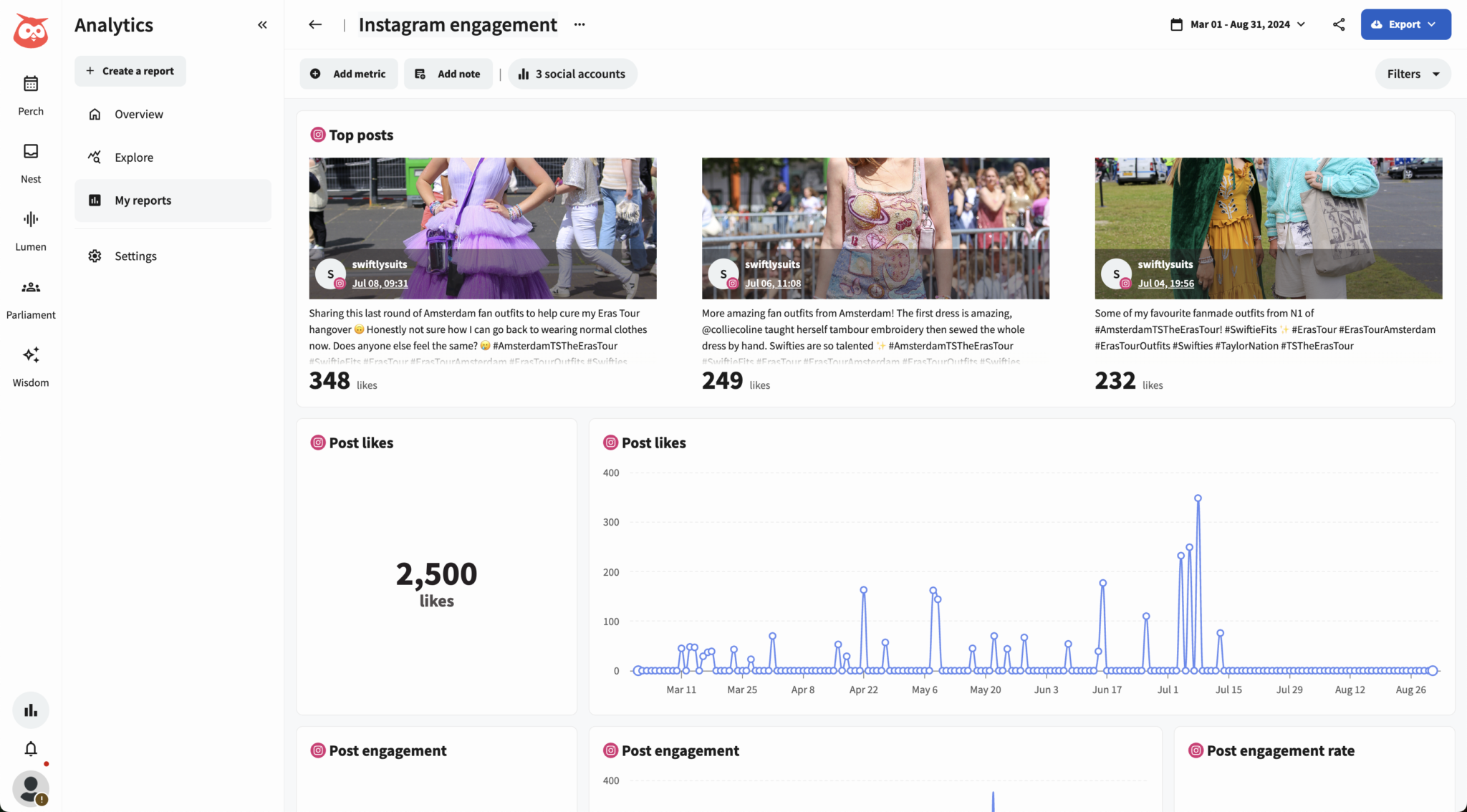Click the Instagram icon beside Post engagement rate

pos(1196,750)
